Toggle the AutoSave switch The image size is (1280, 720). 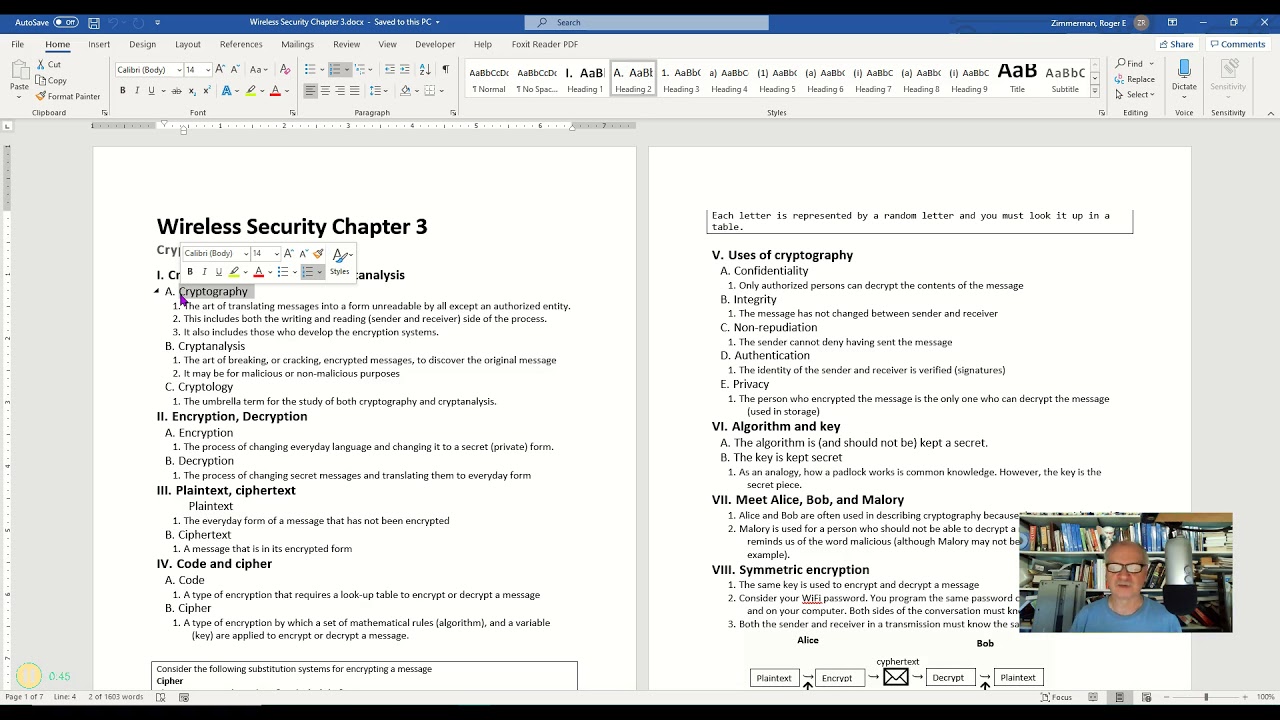coord(66,22)
